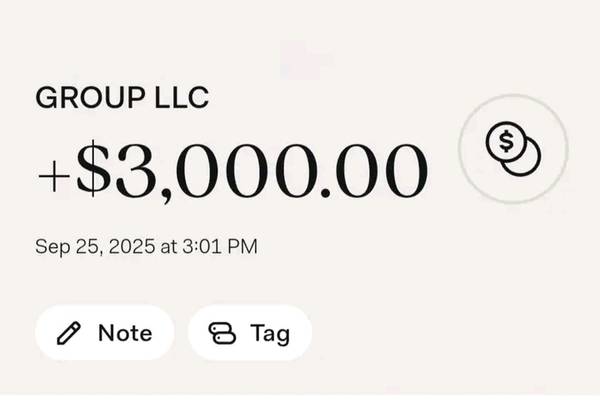Click the pencil icon on Note
Screen dimensions: 600x401
(x=69, y=333)
